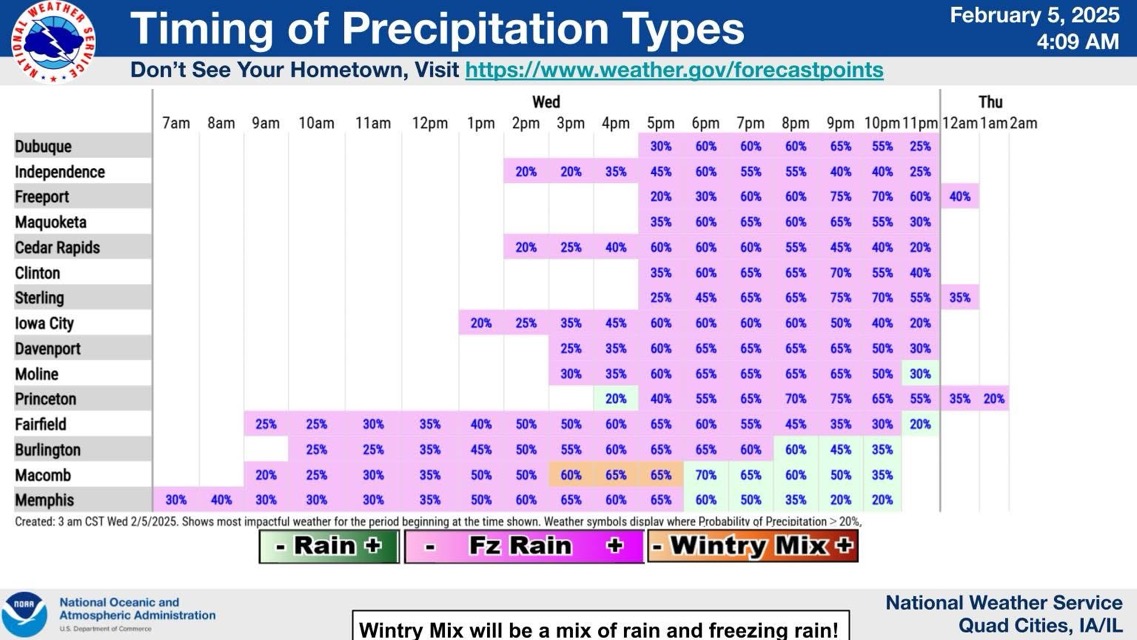
Task: Select the Iowa City row label
Action: 44,323
